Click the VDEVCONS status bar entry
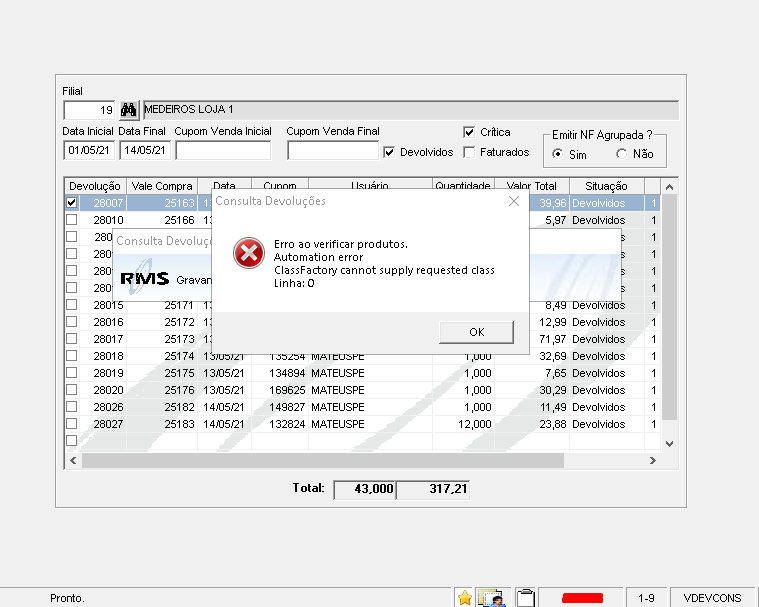This screenshot has width=759, height=607. click(x=712, y=598)
